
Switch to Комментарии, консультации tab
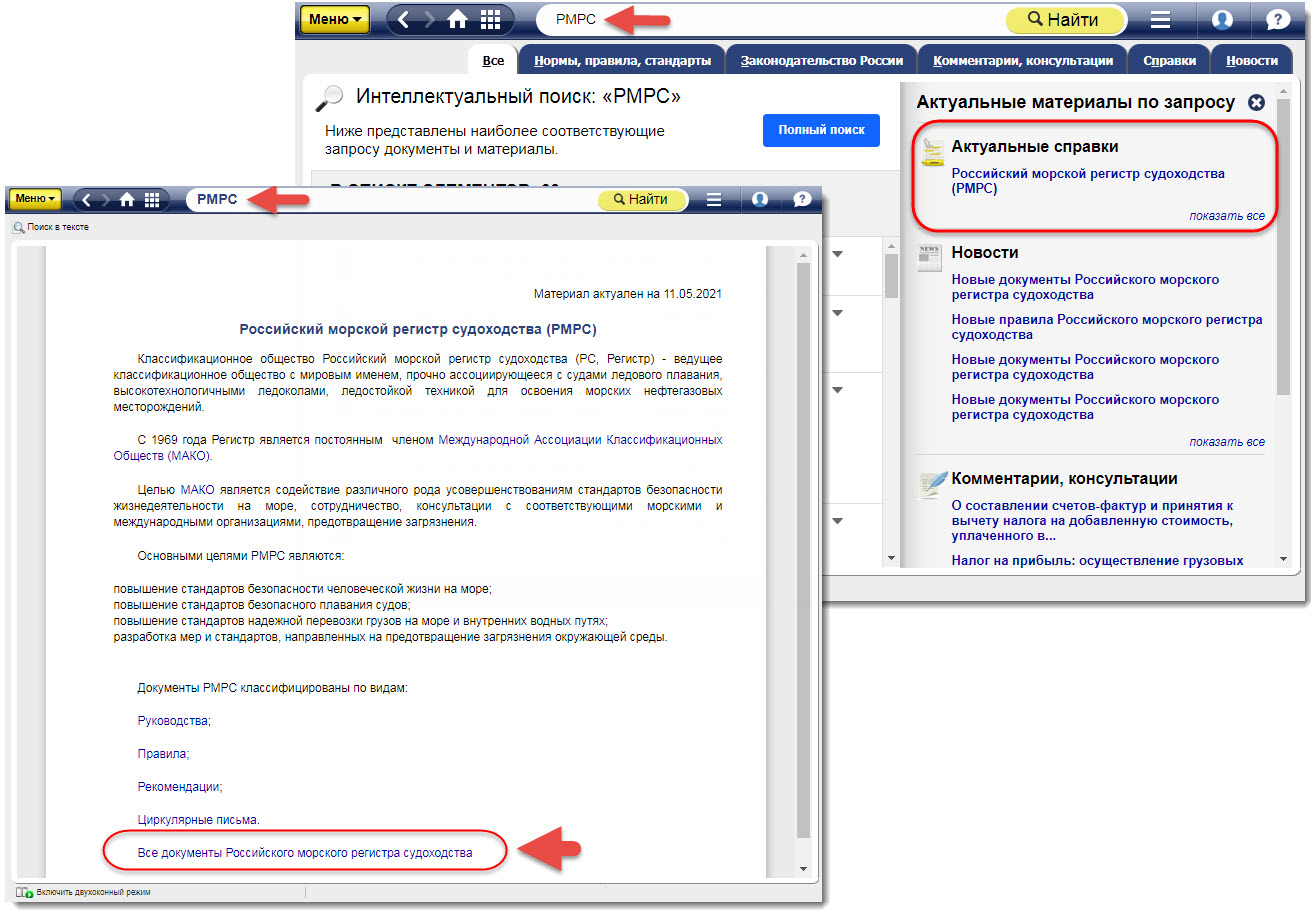1023,60
